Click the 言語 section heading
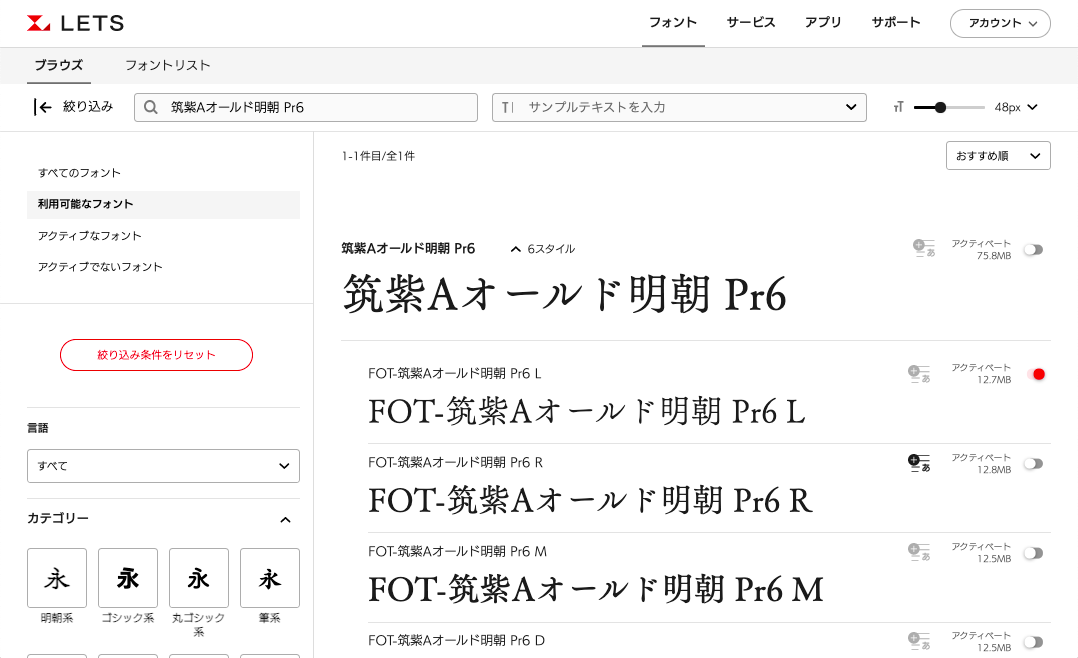Viewport: 1078px width, 658px height. (38, 428)
